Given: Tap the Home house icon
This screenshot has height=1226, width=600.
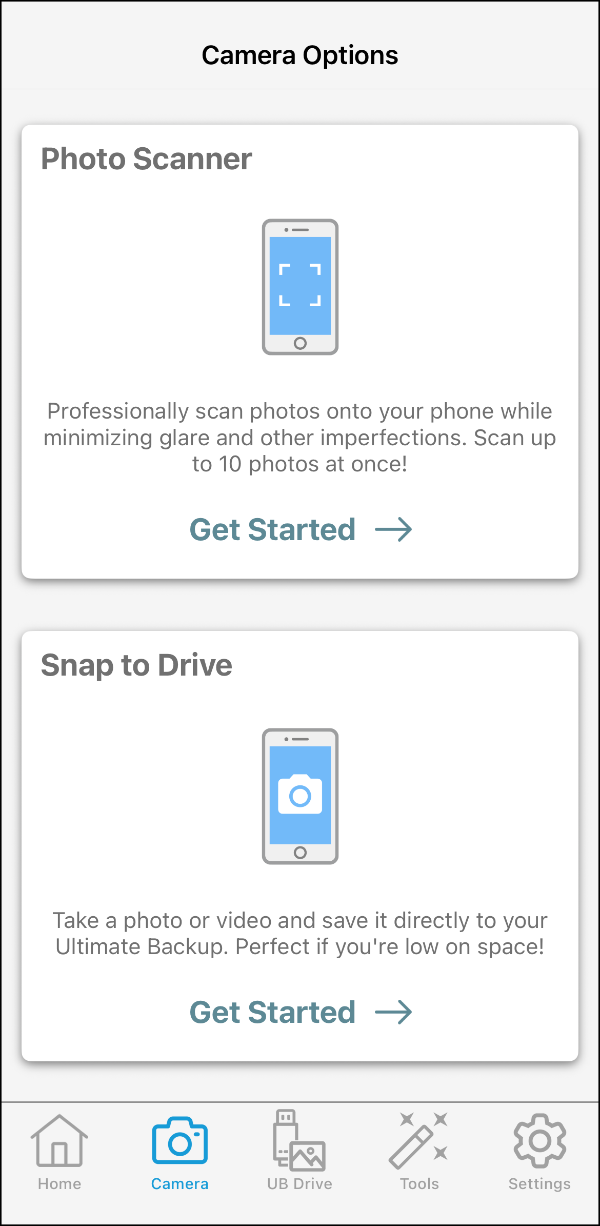Looking at the screenshot, I should 59,1140.
